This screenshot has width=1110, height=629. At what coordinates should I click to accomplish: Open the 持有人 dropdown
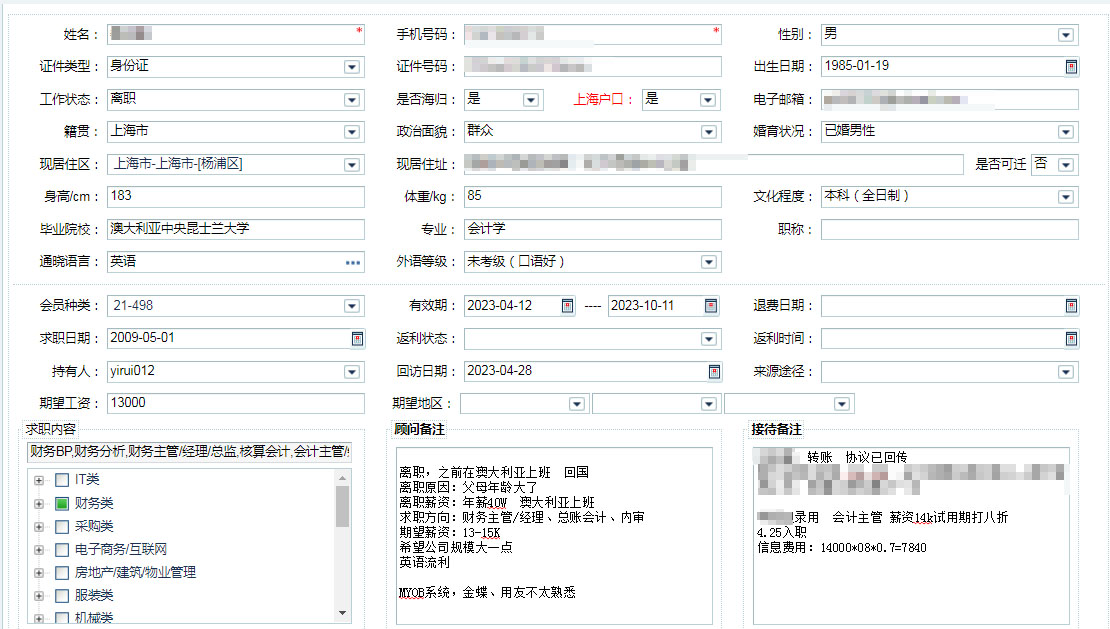point(352,372)
